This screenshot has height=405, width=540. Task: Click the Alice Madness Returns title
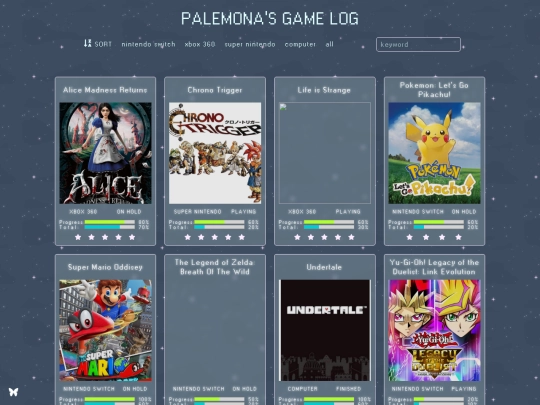pyautogui.click(x=105, y=90)
